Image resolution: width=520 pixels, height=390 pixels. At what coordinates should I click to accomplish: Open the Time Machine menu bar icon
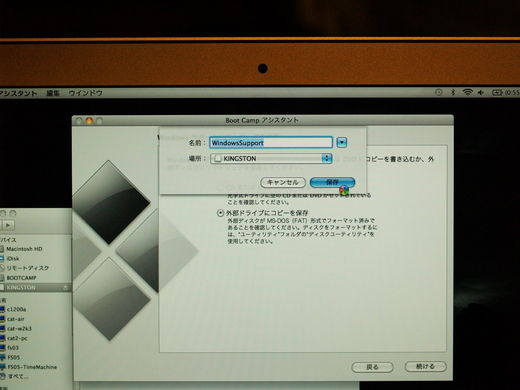pos(439,92)
